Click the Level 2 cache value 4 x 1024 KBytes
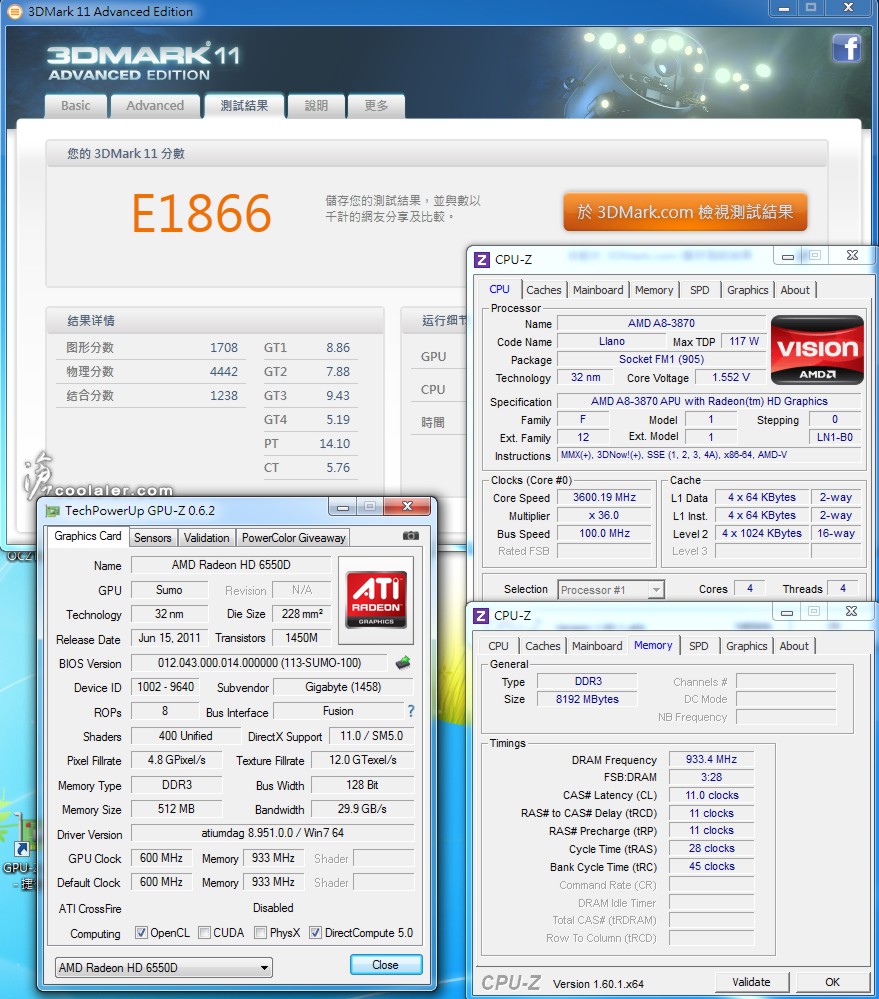 coord(762,533)
